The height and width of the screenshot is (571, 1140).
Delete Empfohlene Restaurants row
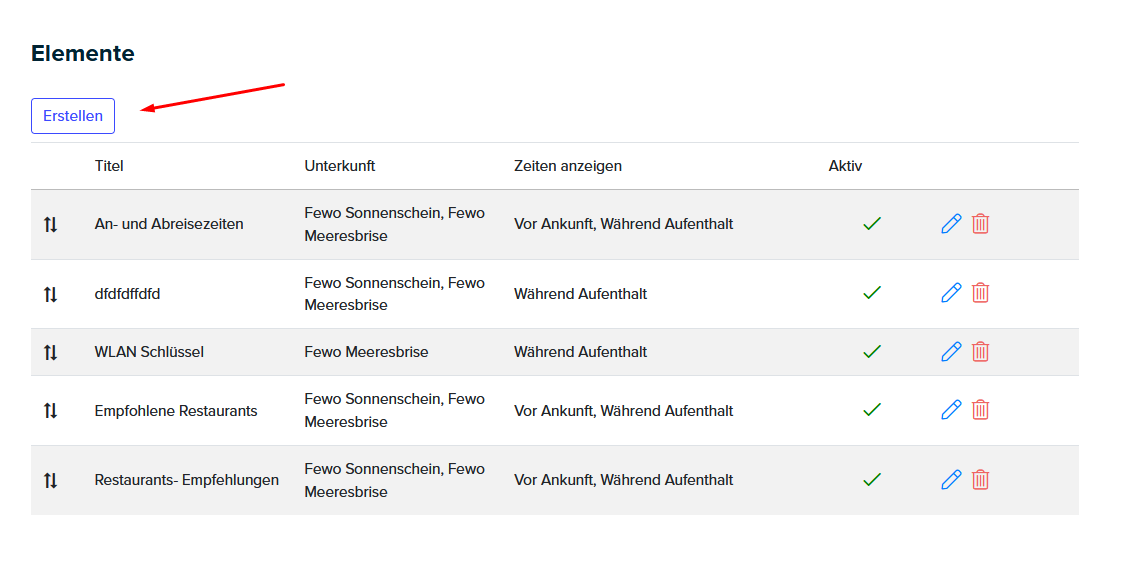(980, 410)
